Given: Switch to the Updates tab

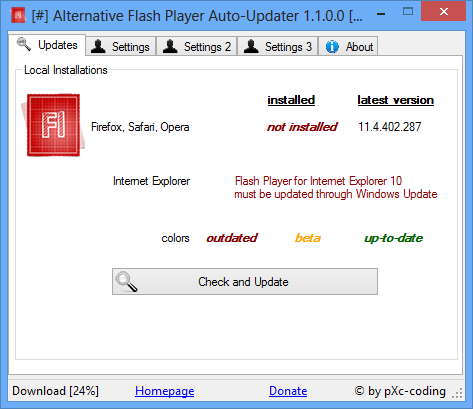Looking at the screenshot, I should (47, 45).
